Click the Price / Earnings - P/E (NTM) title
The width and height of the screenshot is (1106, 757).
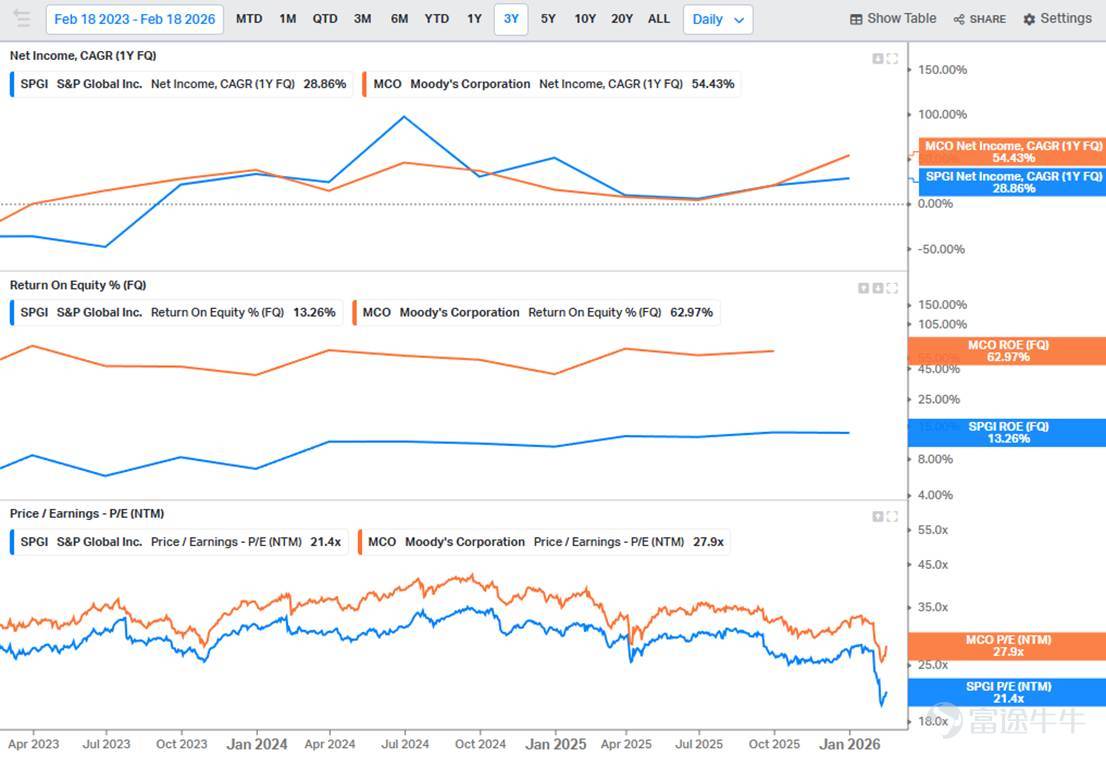[87, 514]
